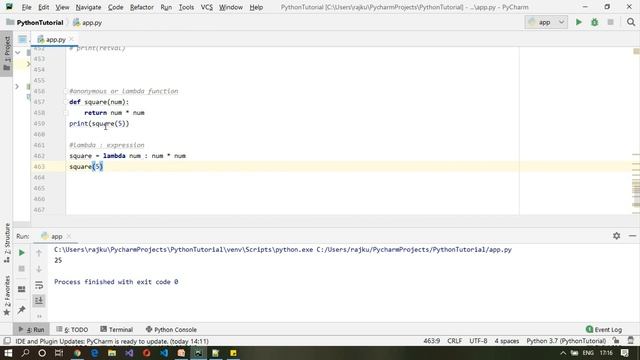
Task: Restore layout icon in Run panel
Action: click(22, 289)
